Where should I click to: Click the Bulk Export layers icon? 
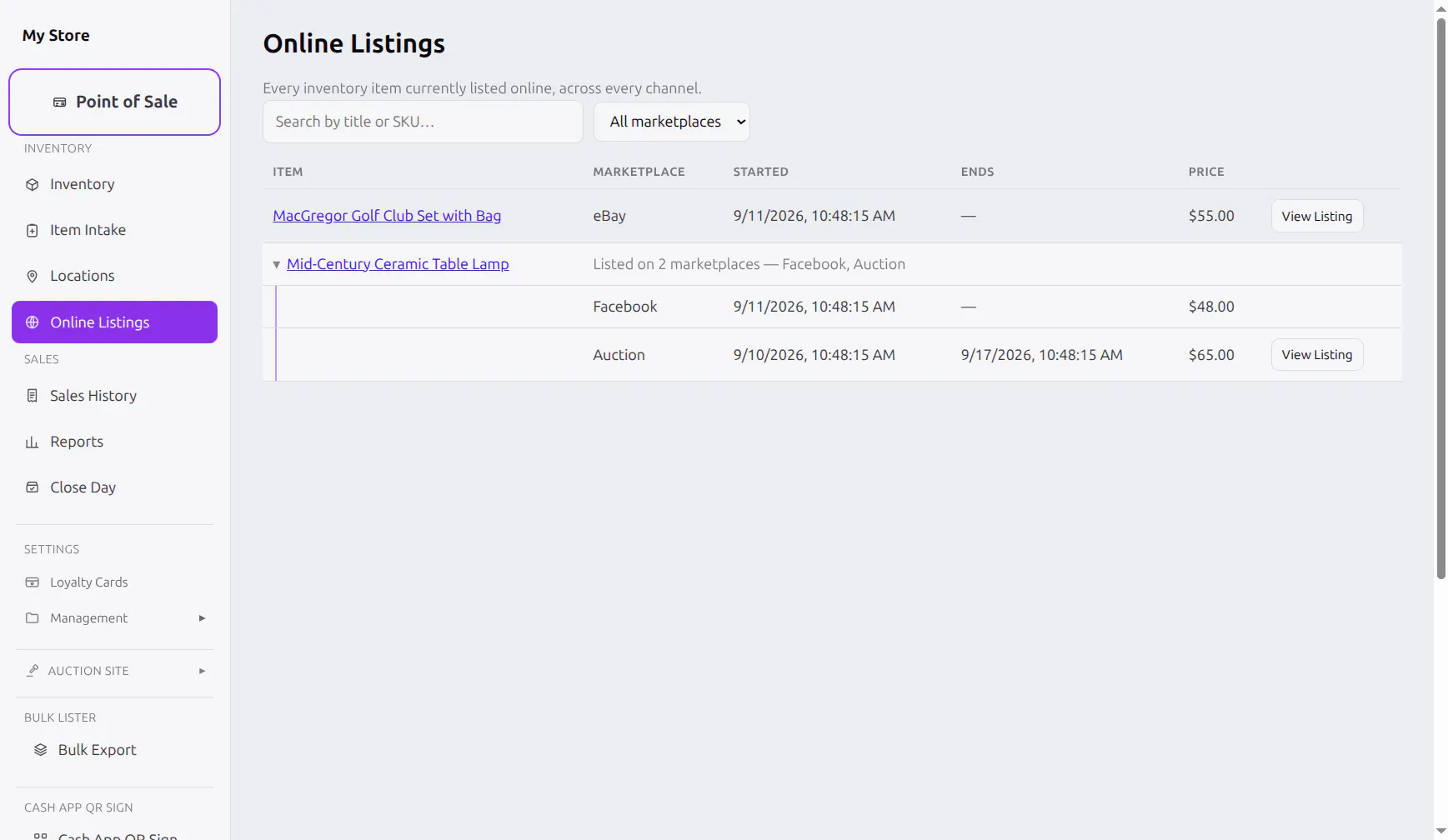click(x=40, y=750)
